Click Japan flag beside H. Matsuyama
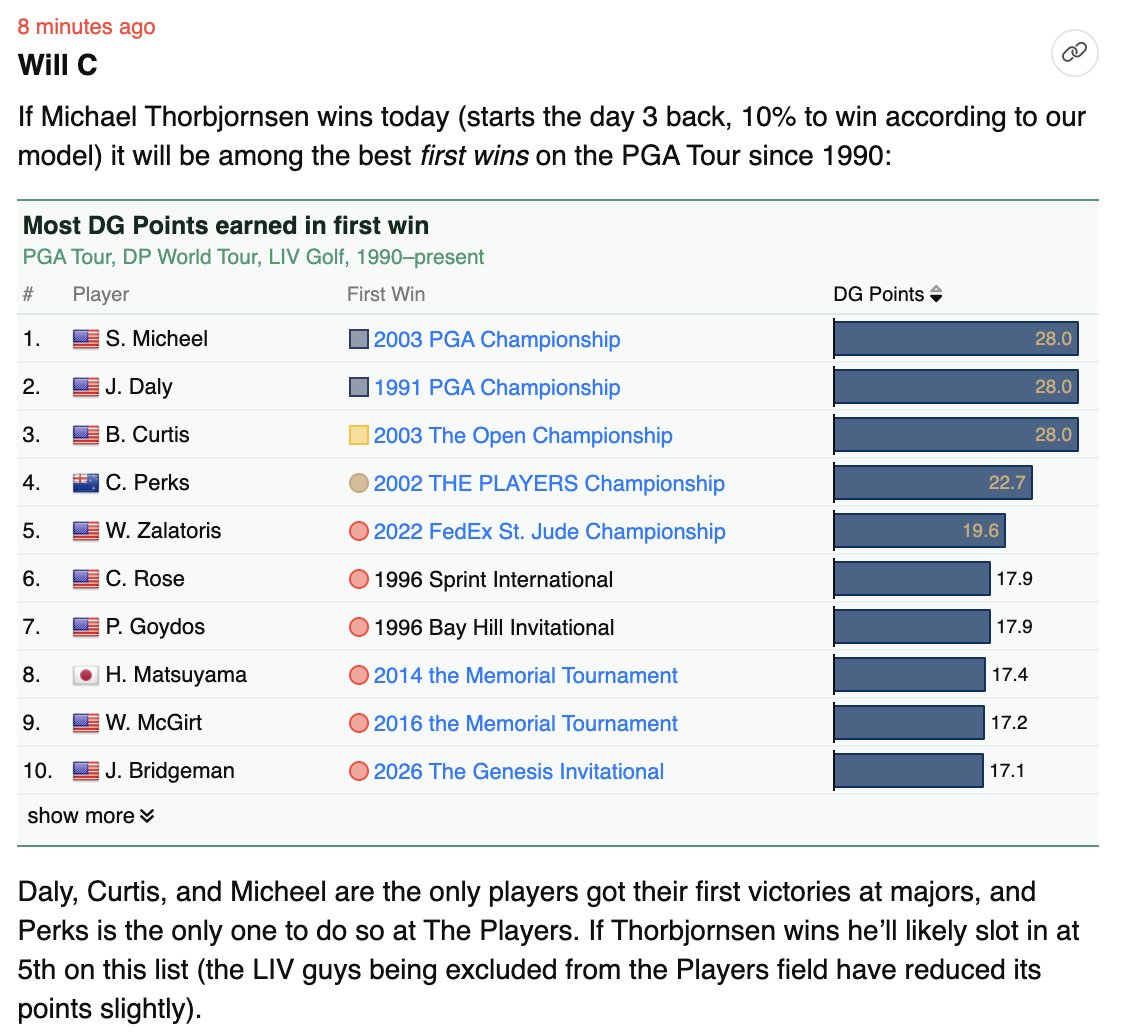1122x1036 pixels. [x=86, y=675]
